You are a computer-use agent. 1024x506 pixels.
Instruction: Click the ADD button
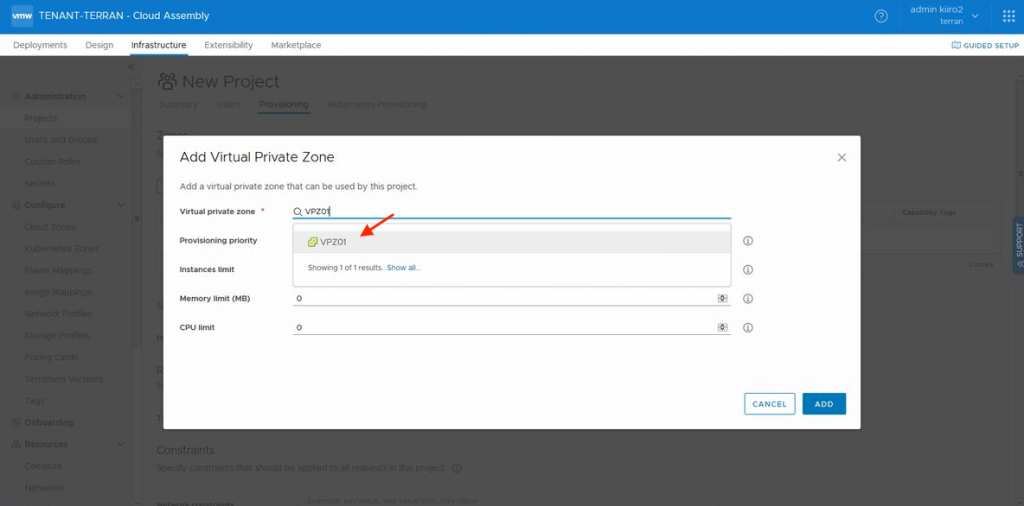(x=824, y=404)
